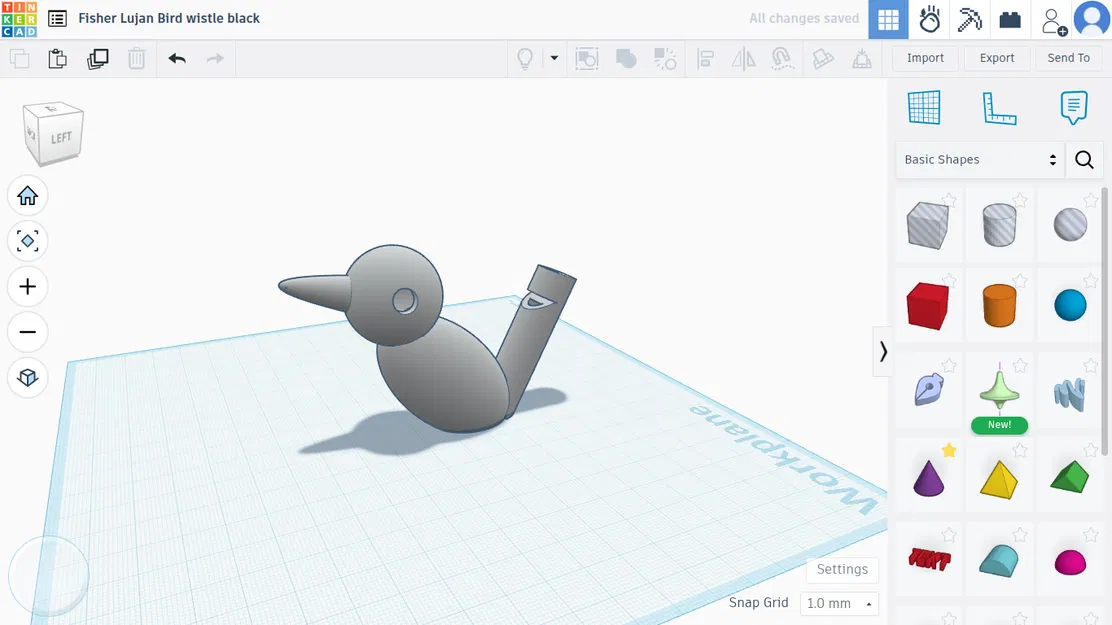1112x625 pixels.
Task: Open Bricks view
Action: coord(1010,20)
